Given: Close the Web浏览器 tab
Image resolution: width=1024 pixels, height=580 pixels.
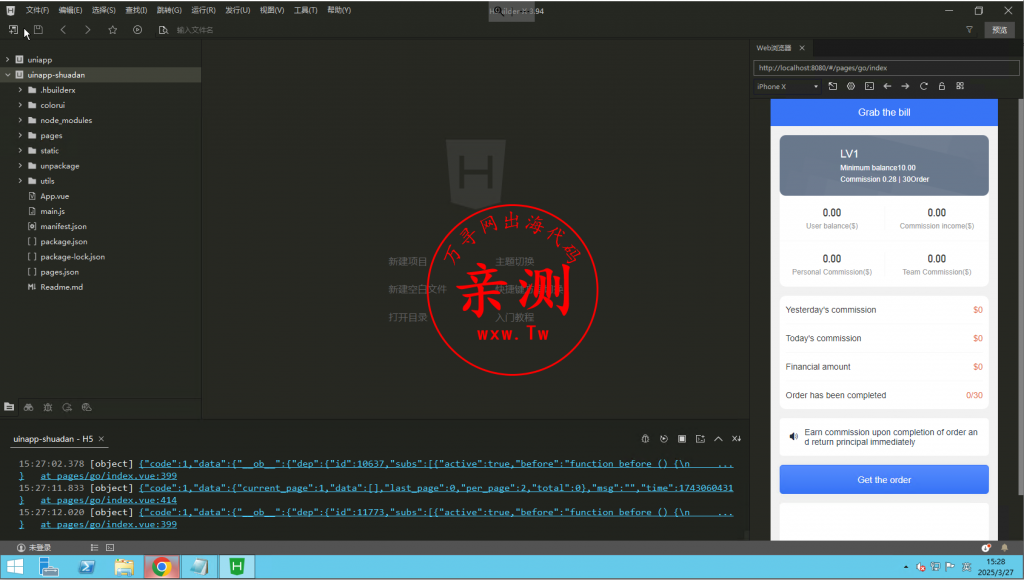Looking at the screenshot, I should (801, 48).
